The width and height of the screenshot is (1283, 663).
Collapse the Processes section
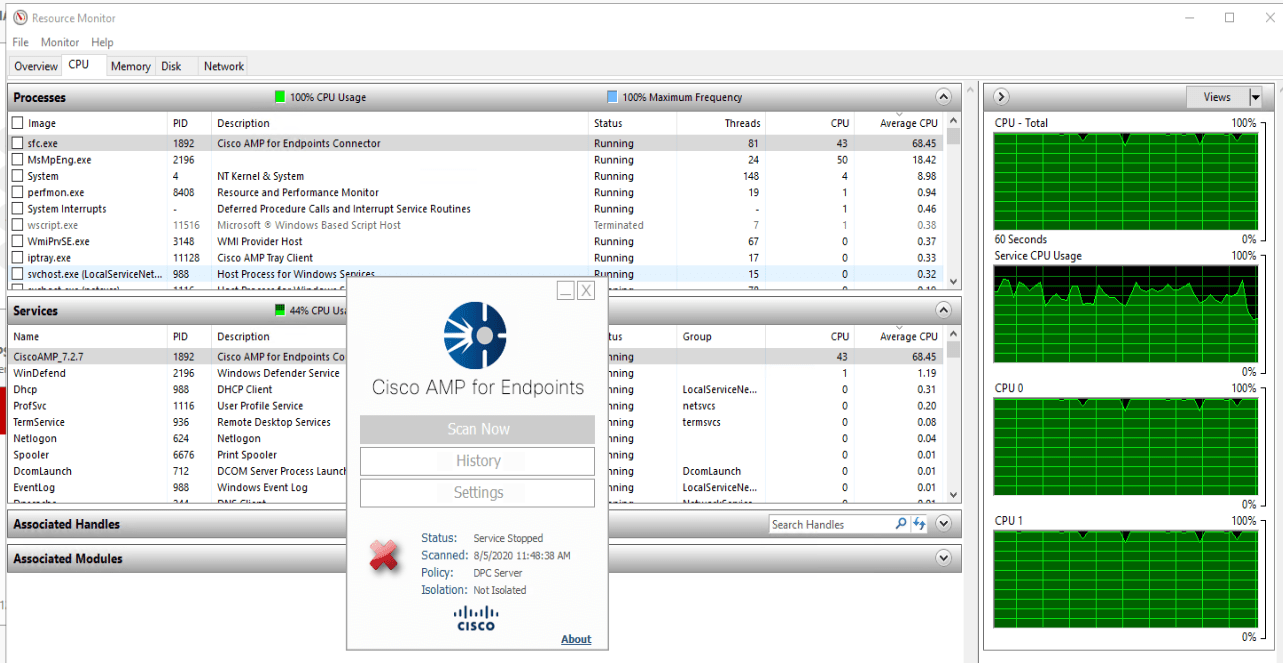tap(943, 97)
